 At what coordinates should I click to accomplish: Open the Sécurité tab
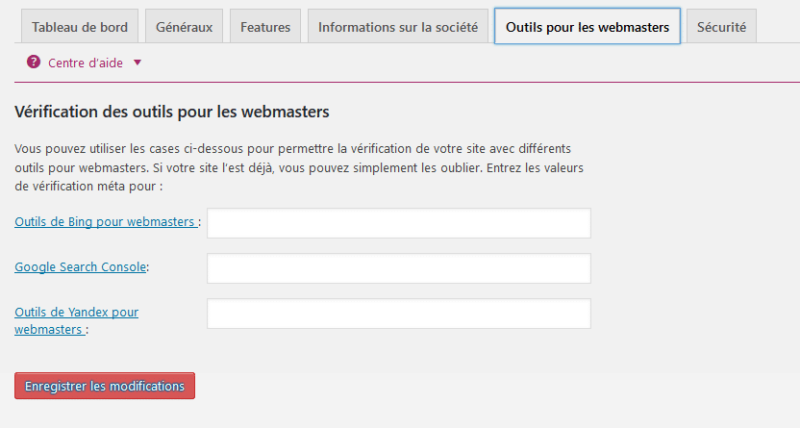tap(721, 27)
